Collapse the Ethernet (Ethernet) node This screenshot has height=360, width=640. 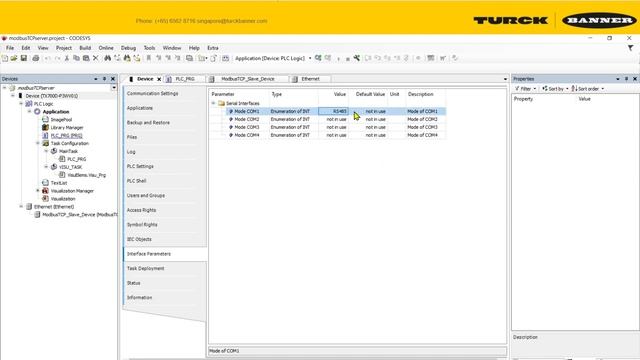21,207
